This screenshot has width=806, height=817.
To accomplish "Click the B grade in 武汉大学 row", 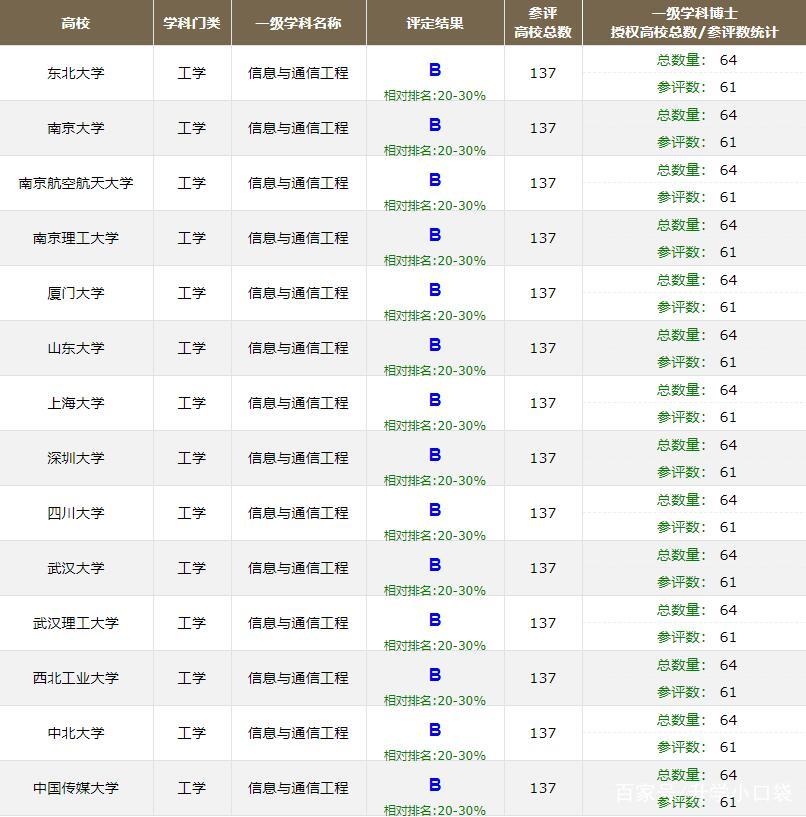I will click(435, 565).
